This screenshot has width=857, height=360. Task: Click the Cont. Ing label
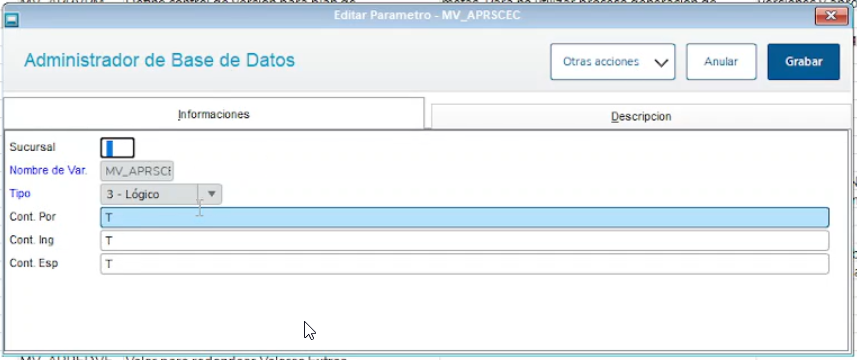click(x=32, y=240)
